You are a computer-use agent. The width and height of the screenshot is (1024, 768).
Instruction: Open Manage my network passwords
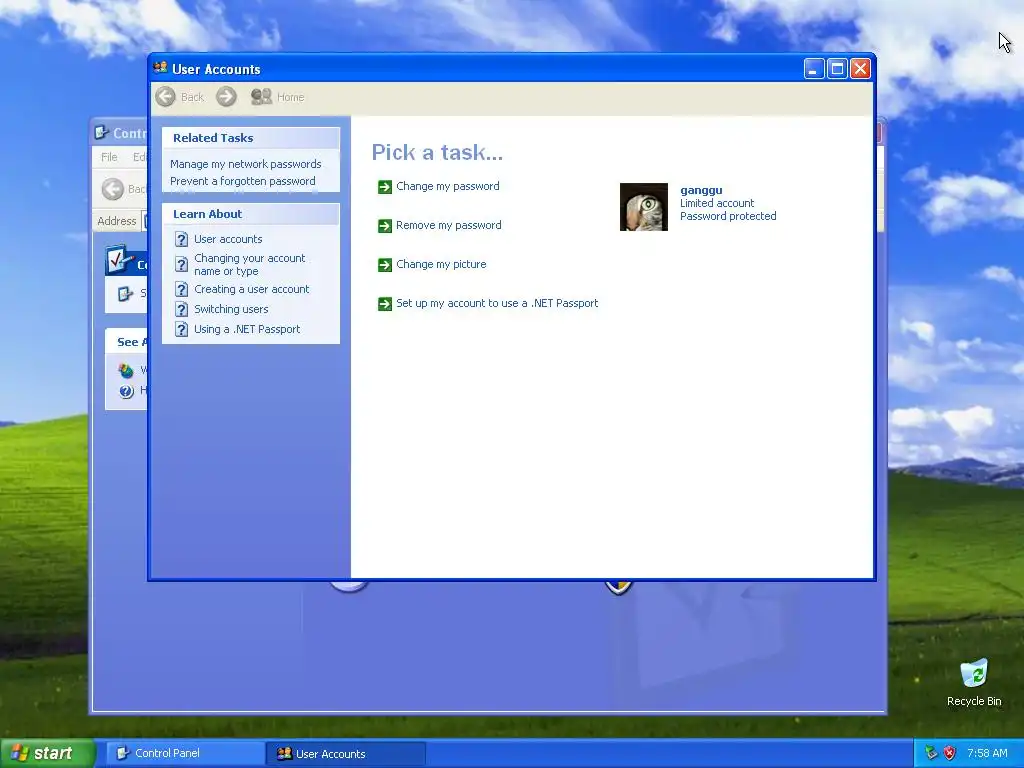click(246, 164)
